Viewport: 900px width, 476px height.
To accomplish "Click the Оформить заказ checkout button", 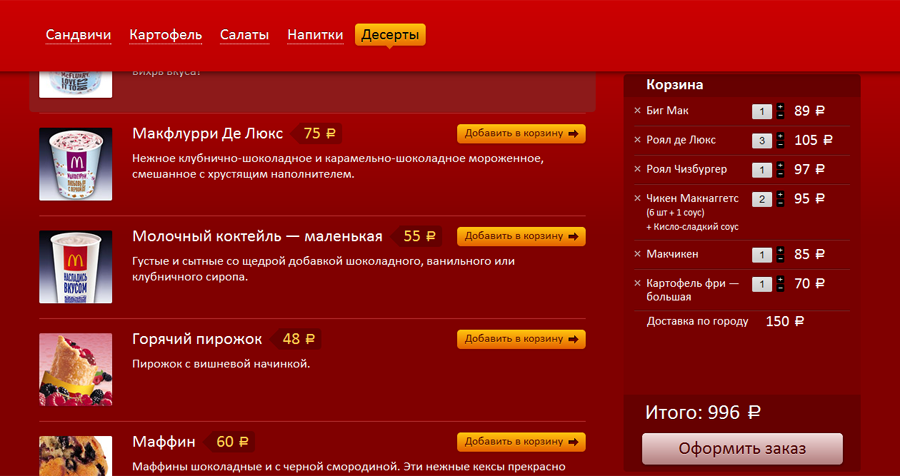I will [742, 449].
